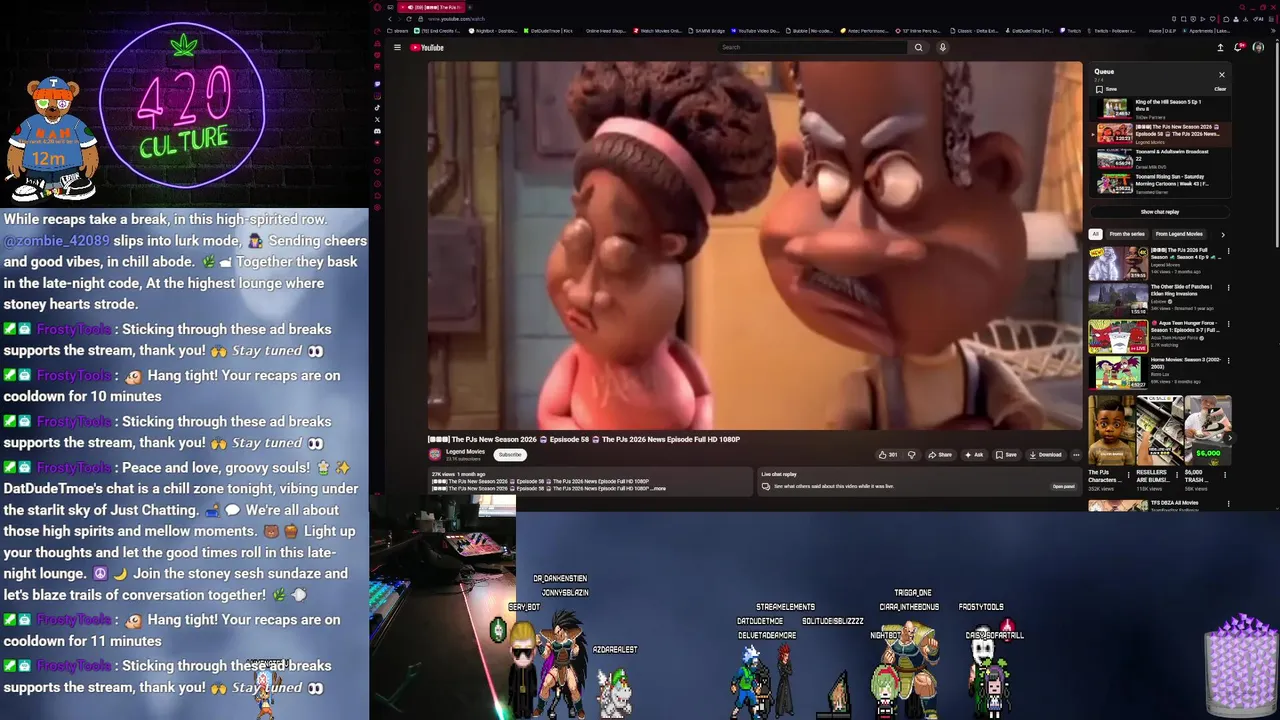Open options for The PJs 2026 Full Season video
Screen dimensions: 1280x720
pos(1228,251)
